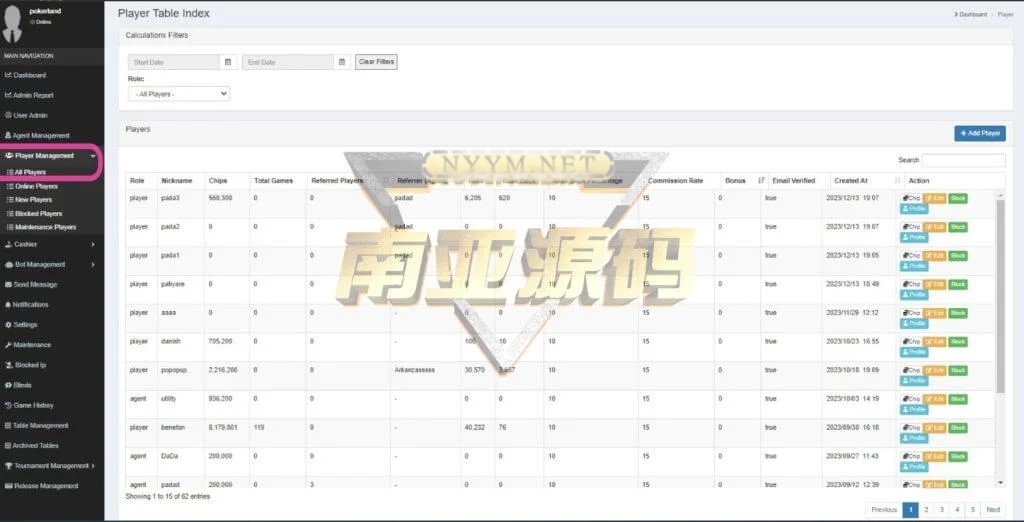
Task: Expand the Bot Management submenu
Action: 50,265
